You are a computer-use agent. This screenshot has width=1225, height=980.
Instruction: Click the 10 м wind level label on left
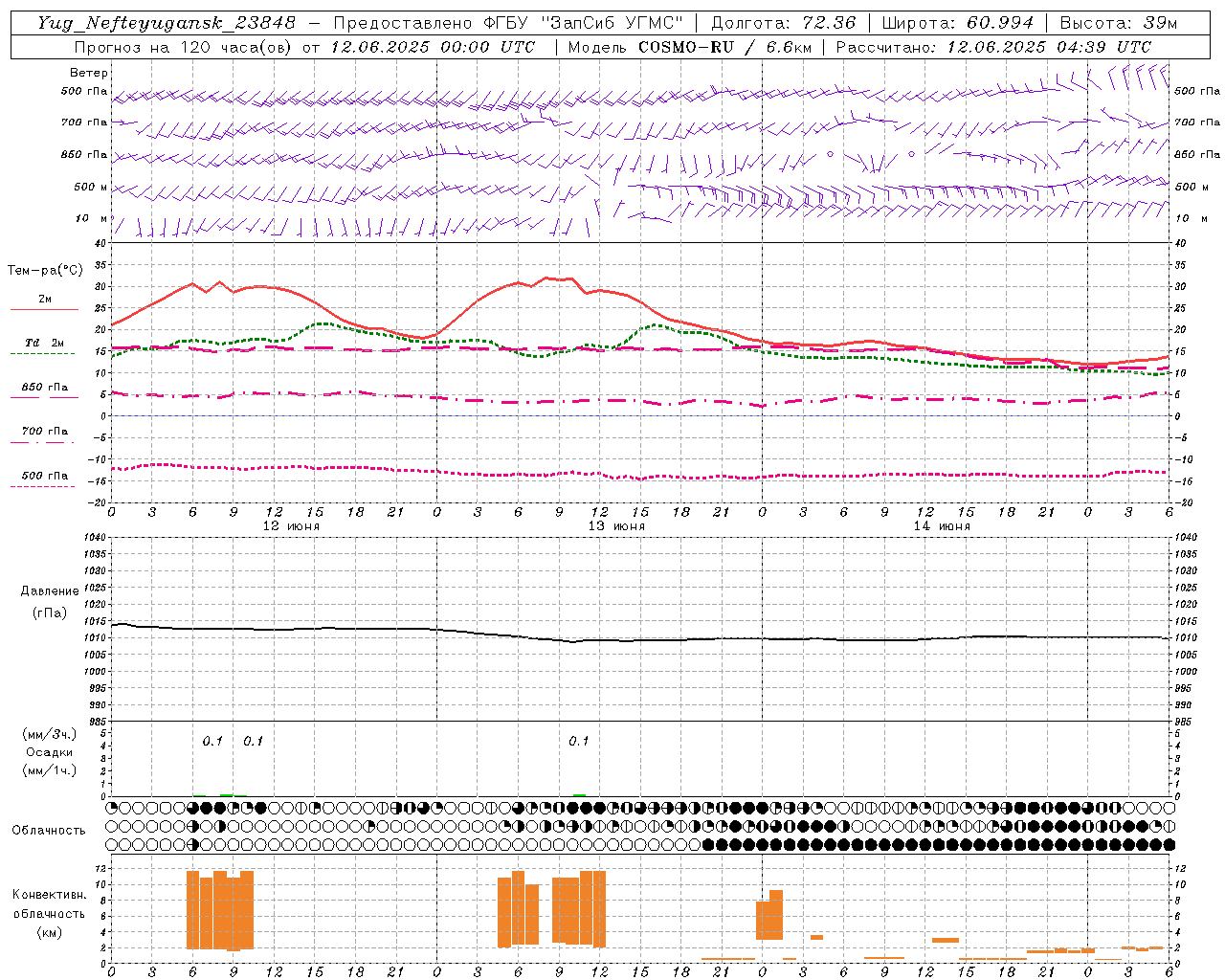[x=92, y=218]
